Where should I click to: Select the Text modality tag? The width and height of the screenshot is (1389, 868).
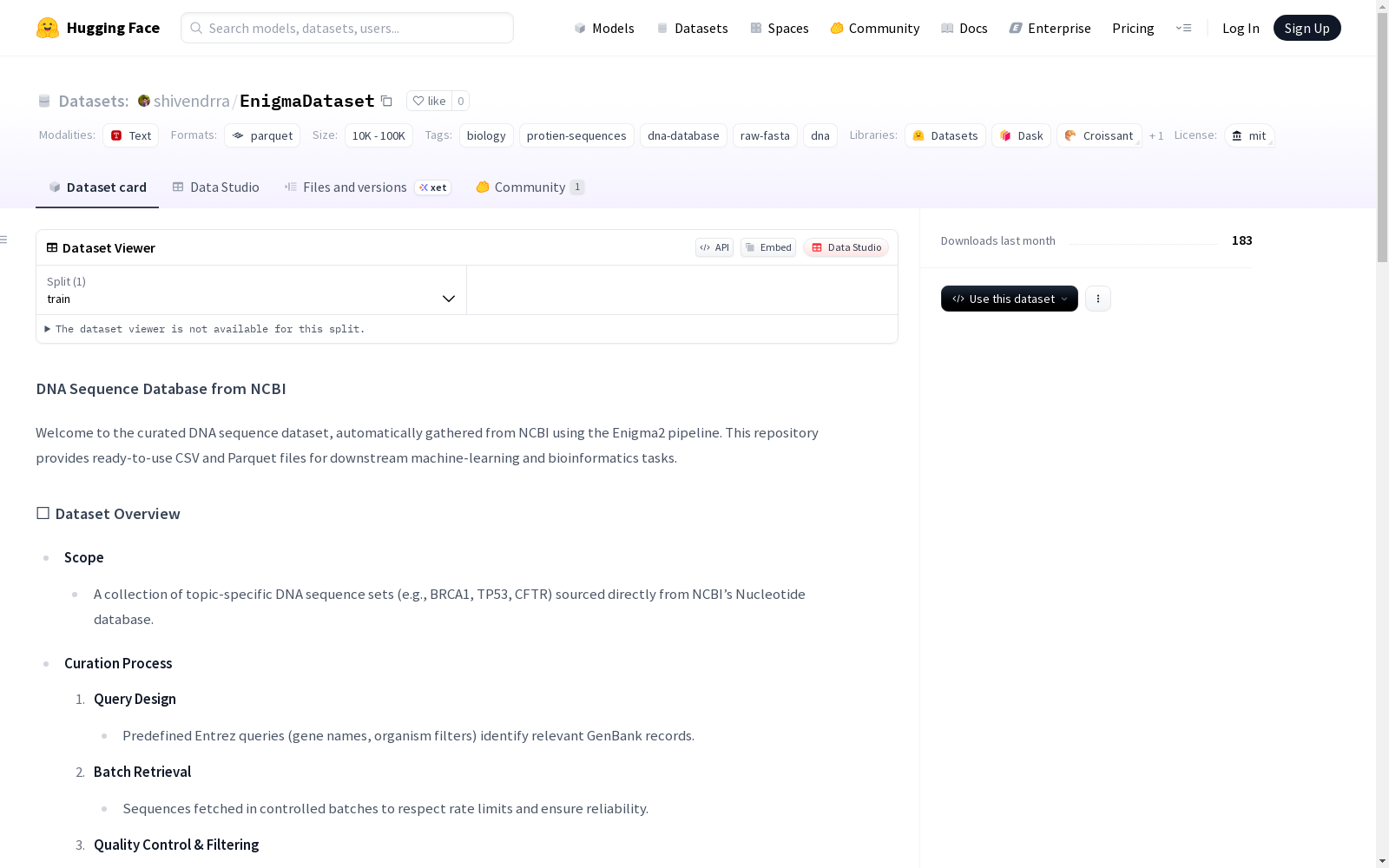(x=131, y=135)
